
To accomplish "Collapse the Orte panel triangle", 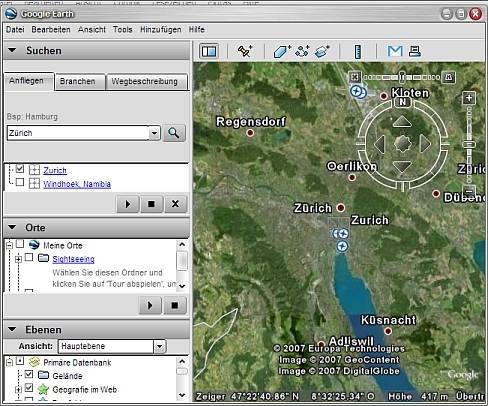I will click(x=12, y=227).
